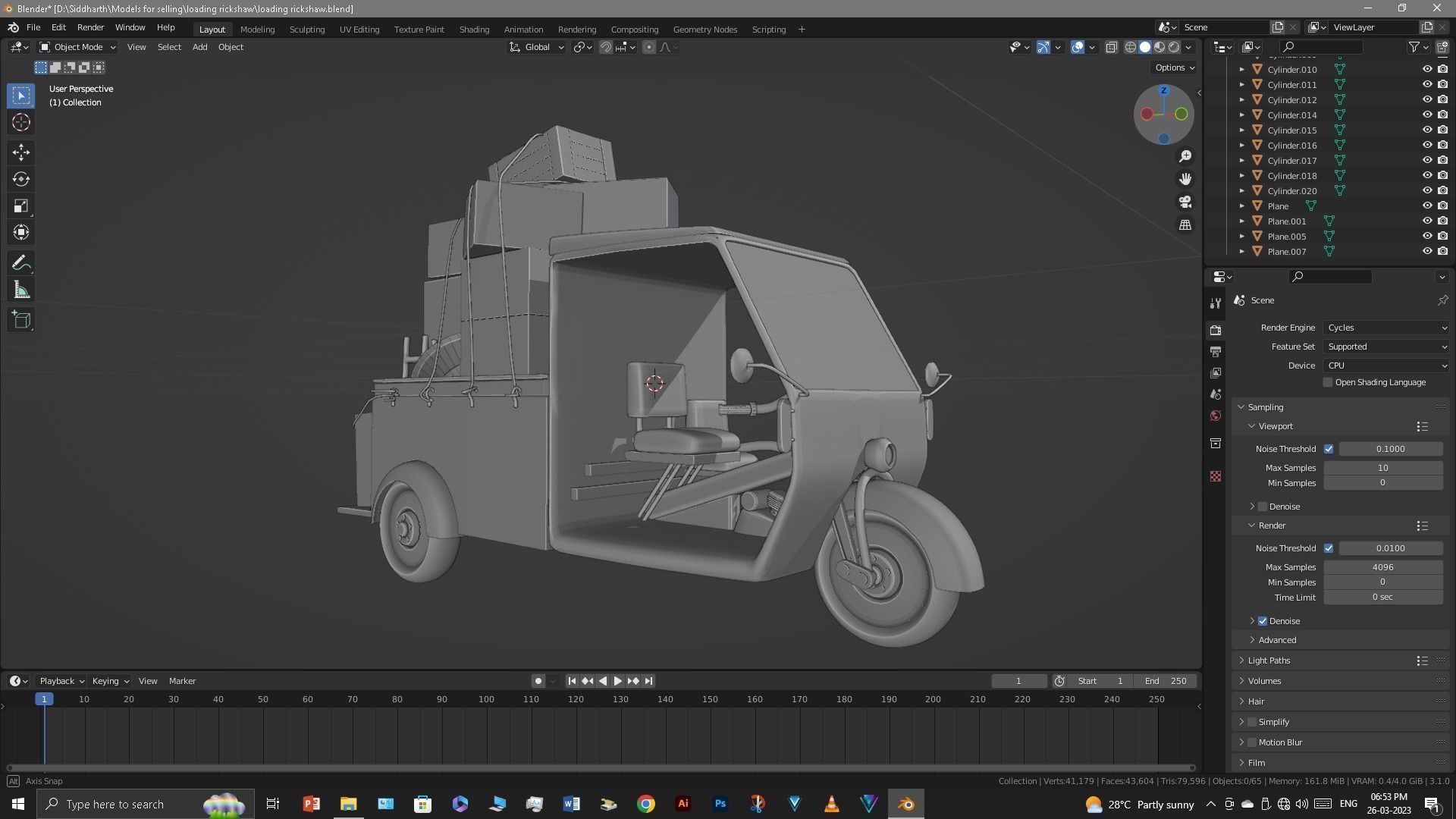Click Viewport Noise Threshold value 0.1000

[x=1391, y=449]
